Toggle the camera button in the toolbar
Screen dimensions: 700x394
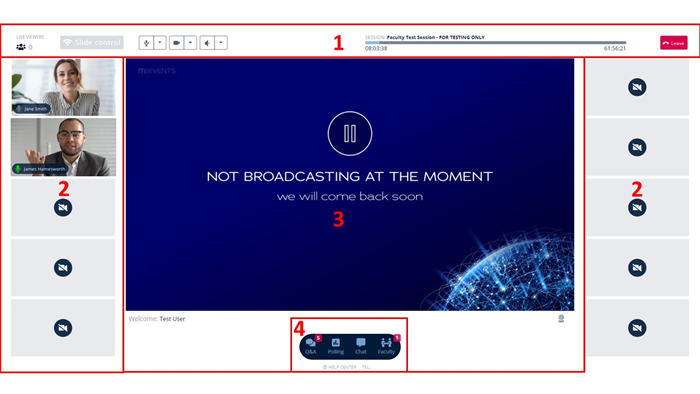176,43
